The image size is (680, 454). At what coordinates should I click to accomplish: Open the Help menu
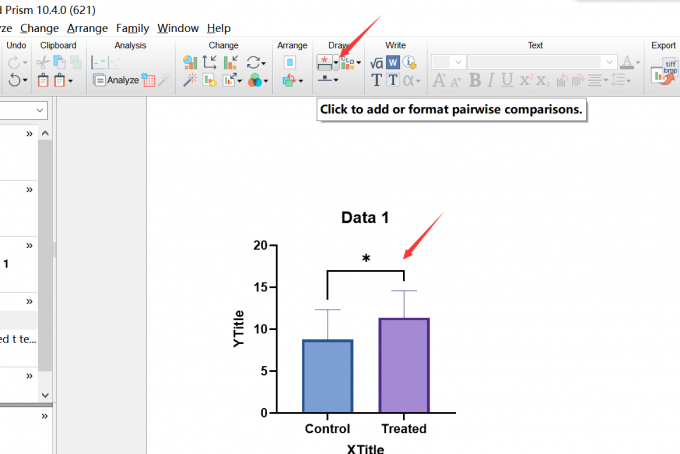(x=218, y=28)
